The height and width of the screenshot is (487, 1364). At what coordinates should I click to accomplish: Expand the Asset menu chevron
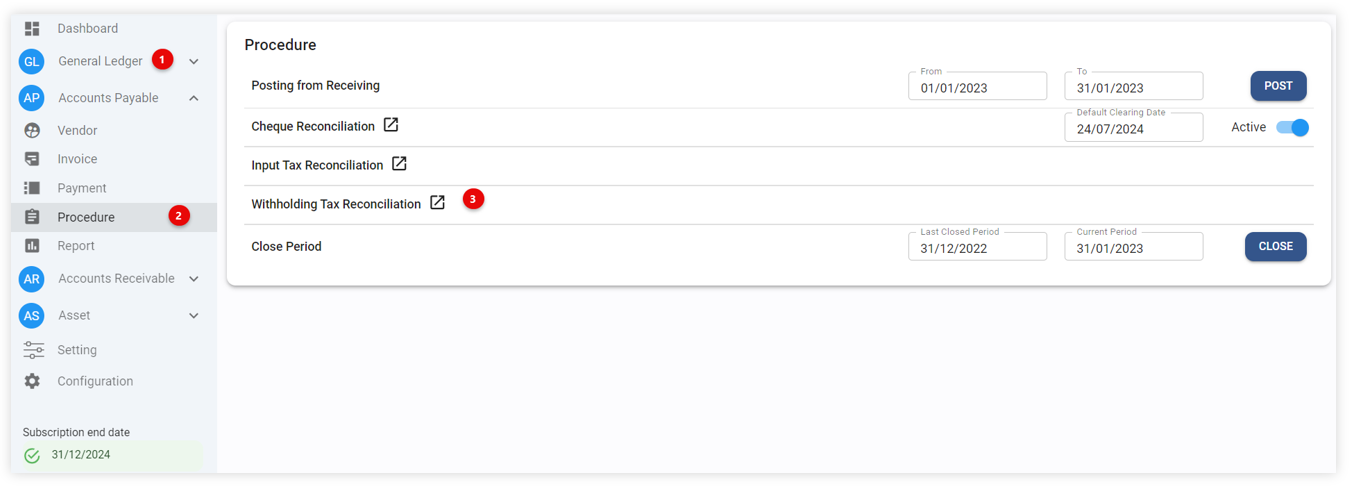194,316
